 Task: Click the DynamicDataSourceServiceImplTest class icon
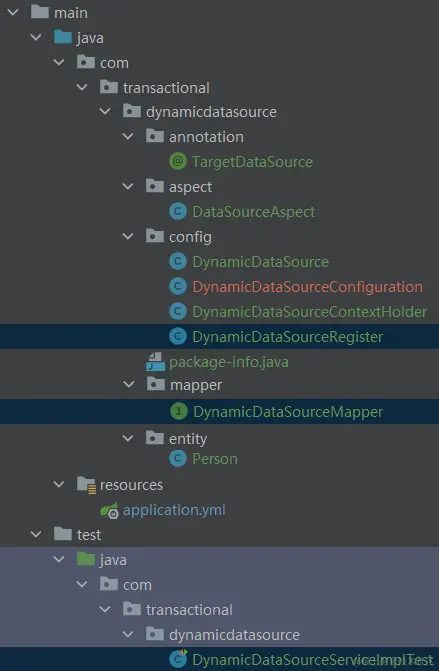pos(178,659)
